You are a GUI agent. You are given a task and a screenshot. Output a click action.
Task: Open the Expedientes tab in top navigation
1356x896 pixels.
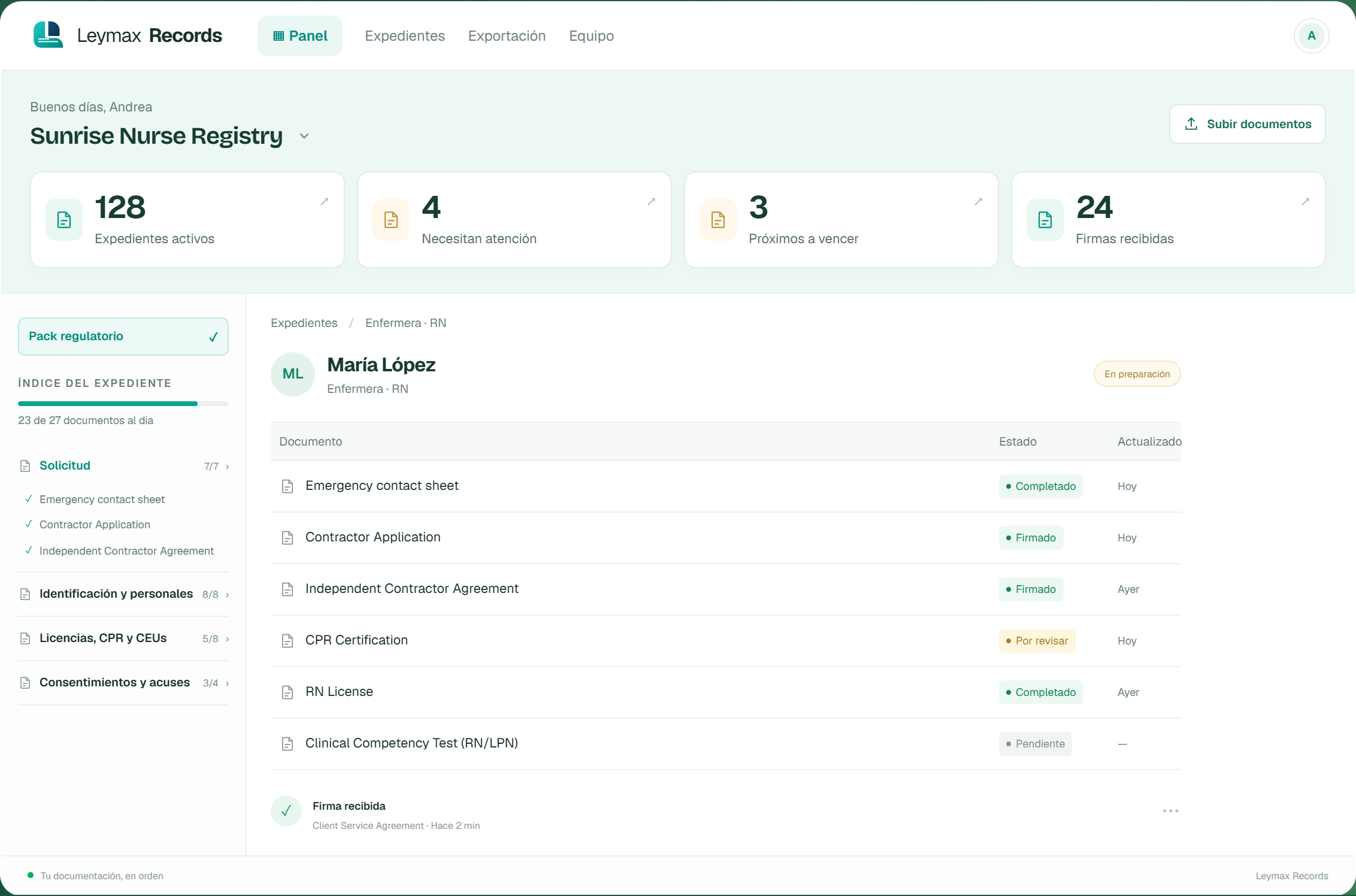coord(405,36)
